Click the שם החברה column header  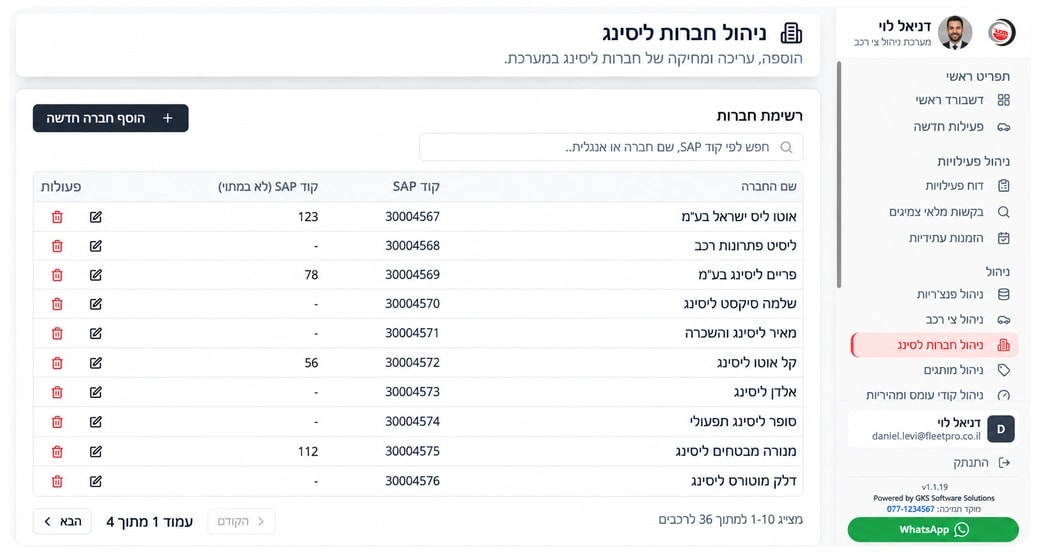pos(769,186)
